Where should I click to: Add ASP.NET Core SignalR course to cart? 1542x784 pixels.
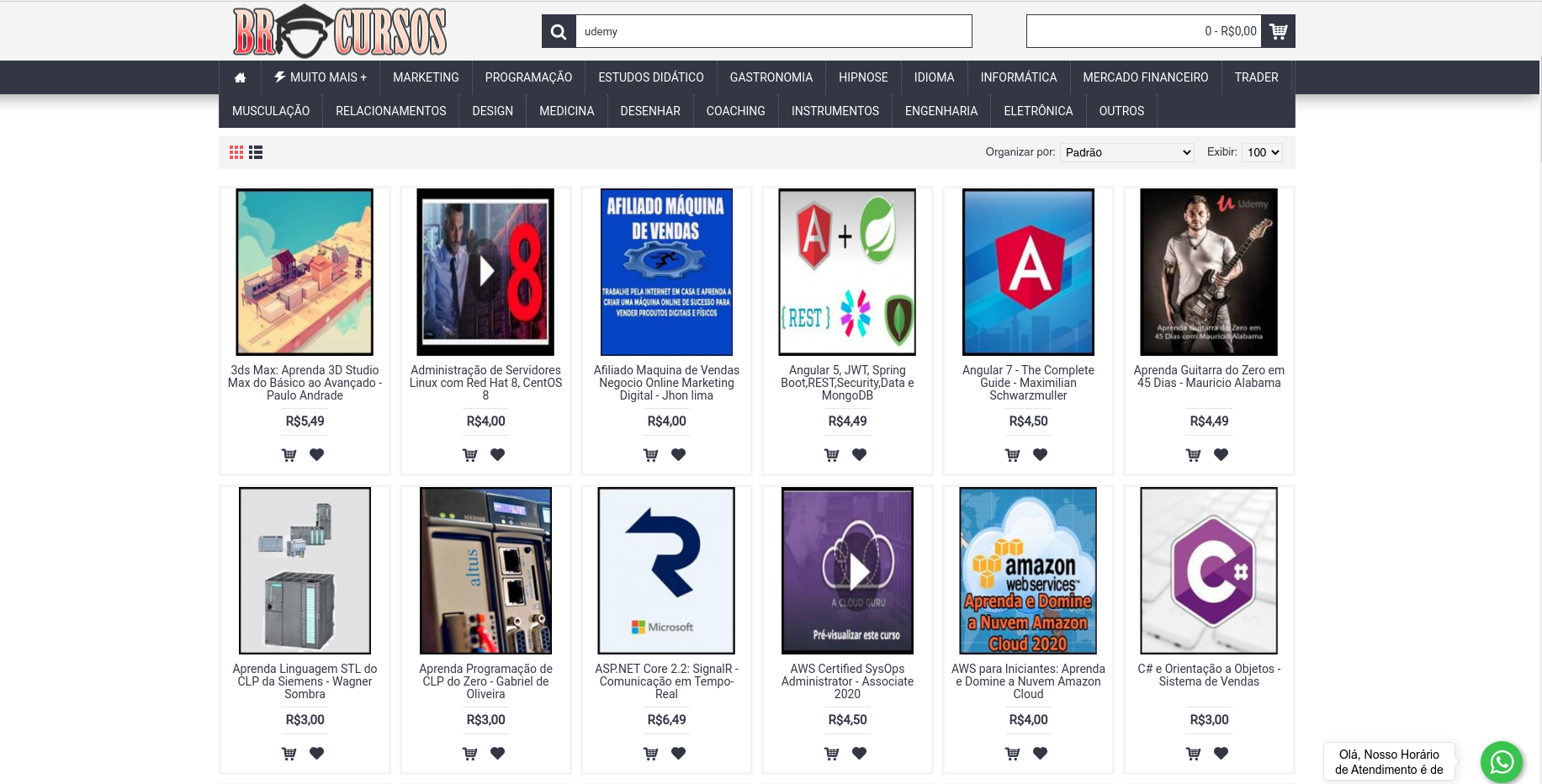(651, 754)
